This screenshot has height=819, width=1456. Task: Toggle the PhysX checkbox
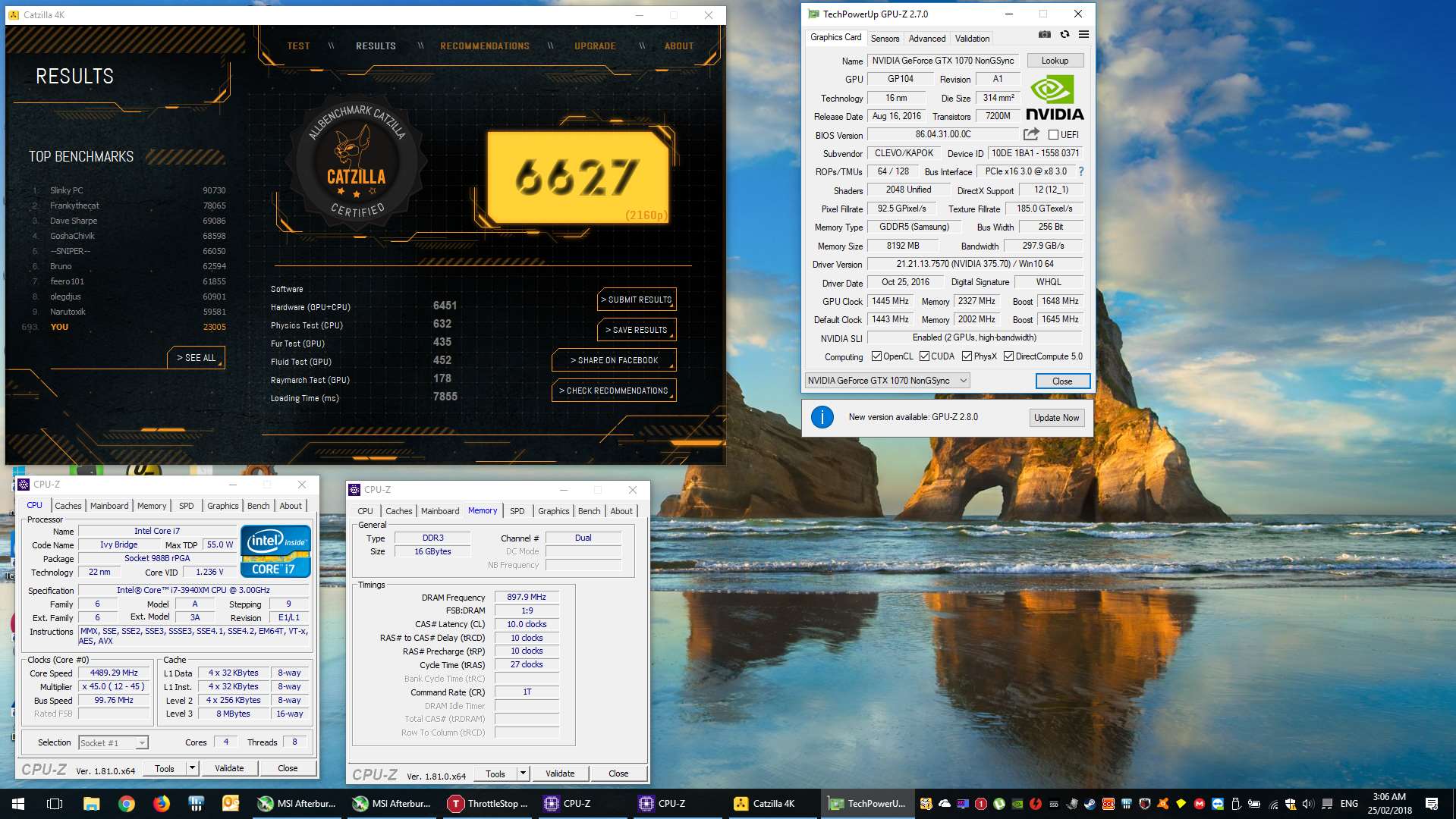(x=967, y=356)
